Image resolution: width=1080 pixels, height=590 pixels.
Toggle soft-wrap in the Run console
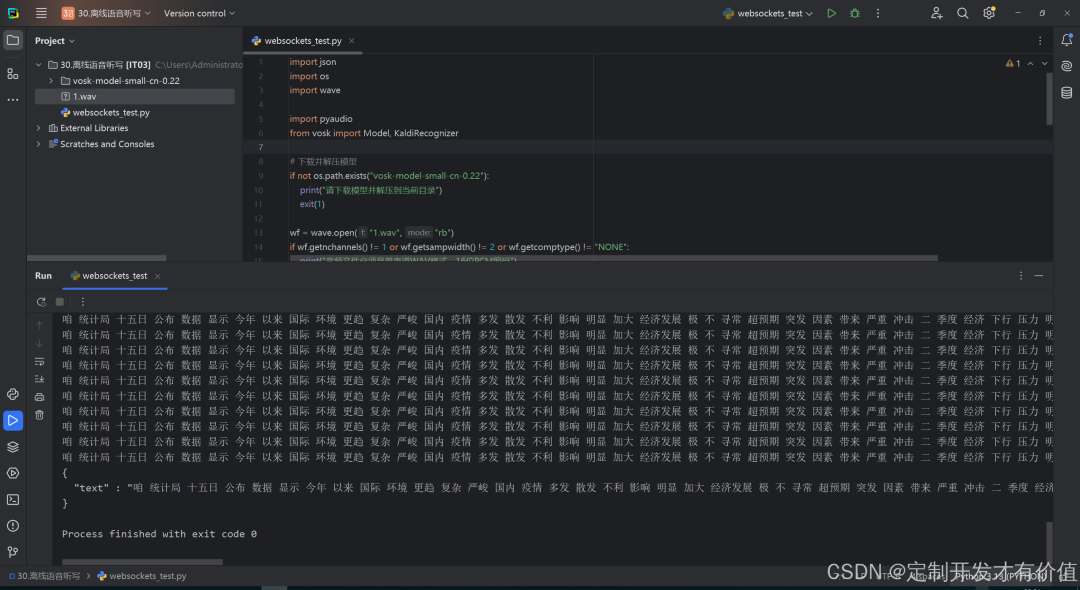[39, 361]
